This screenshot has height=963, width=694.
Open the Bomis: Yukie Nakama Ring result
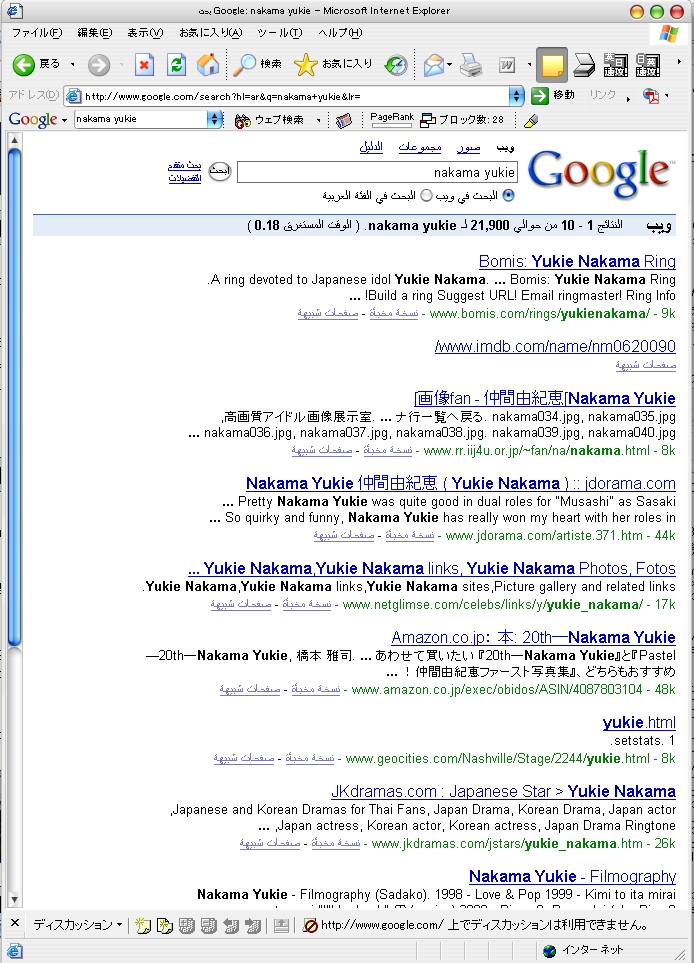coord(577,262)
